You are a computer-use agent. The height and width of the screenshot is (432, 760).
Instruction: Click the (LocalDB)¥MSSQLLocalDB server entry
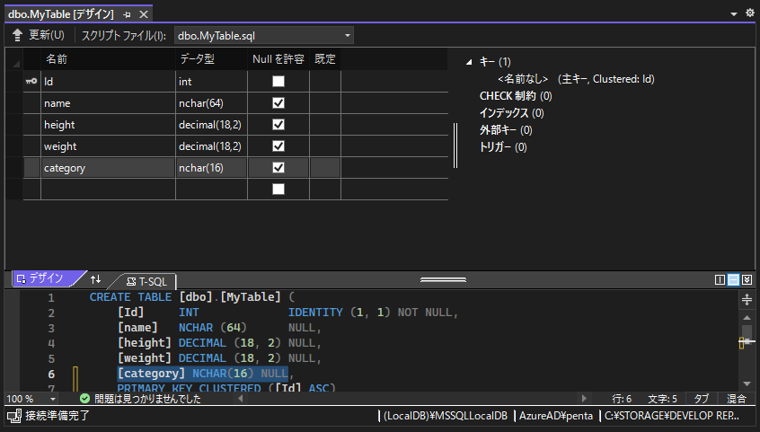(445, 416)
